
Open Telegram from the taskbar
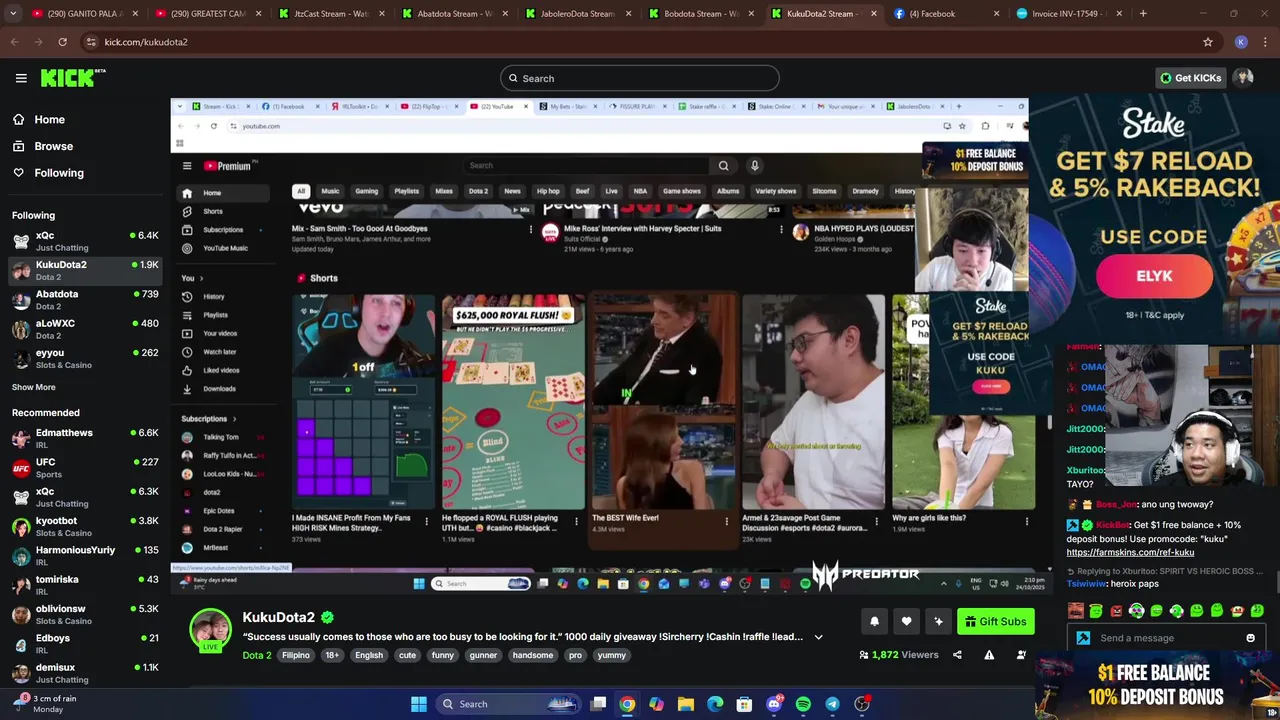click(x=832, y=704)
